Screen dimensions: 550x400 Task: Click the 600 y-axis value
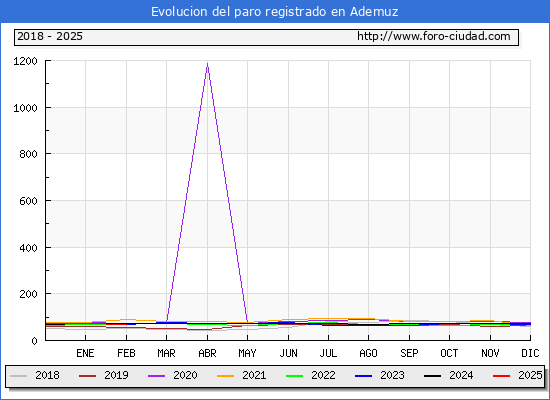click(28, 201)
